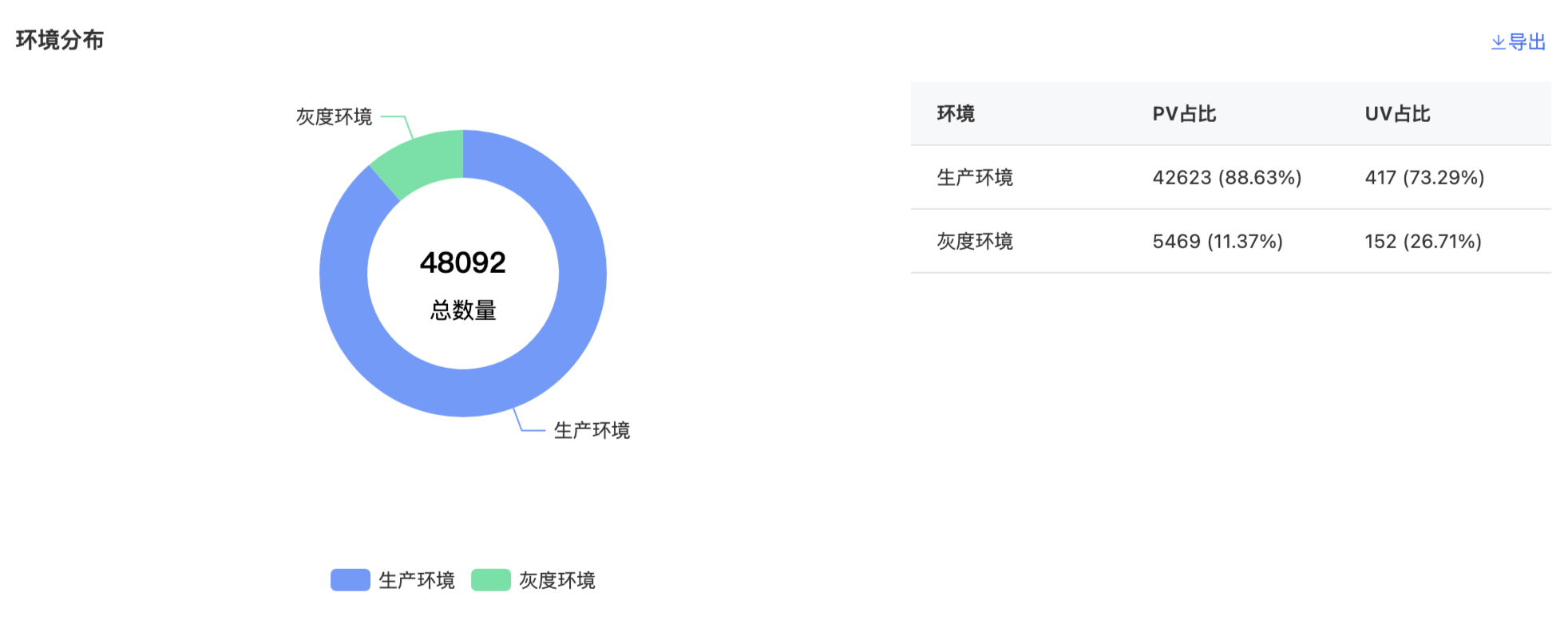The height and width of the screenshot is (624, 1568).
Task: Click the export download arrow icon
Action: click(1499, 42)
